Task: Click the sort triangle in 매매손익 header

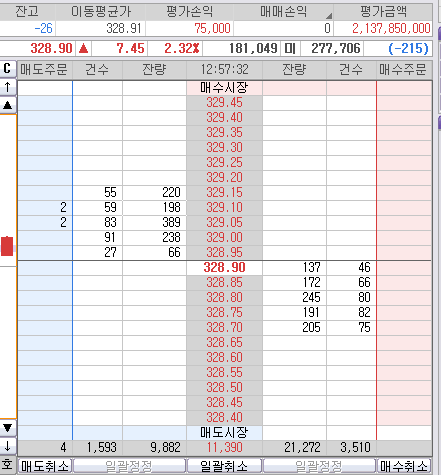Action: pos(329,15)
